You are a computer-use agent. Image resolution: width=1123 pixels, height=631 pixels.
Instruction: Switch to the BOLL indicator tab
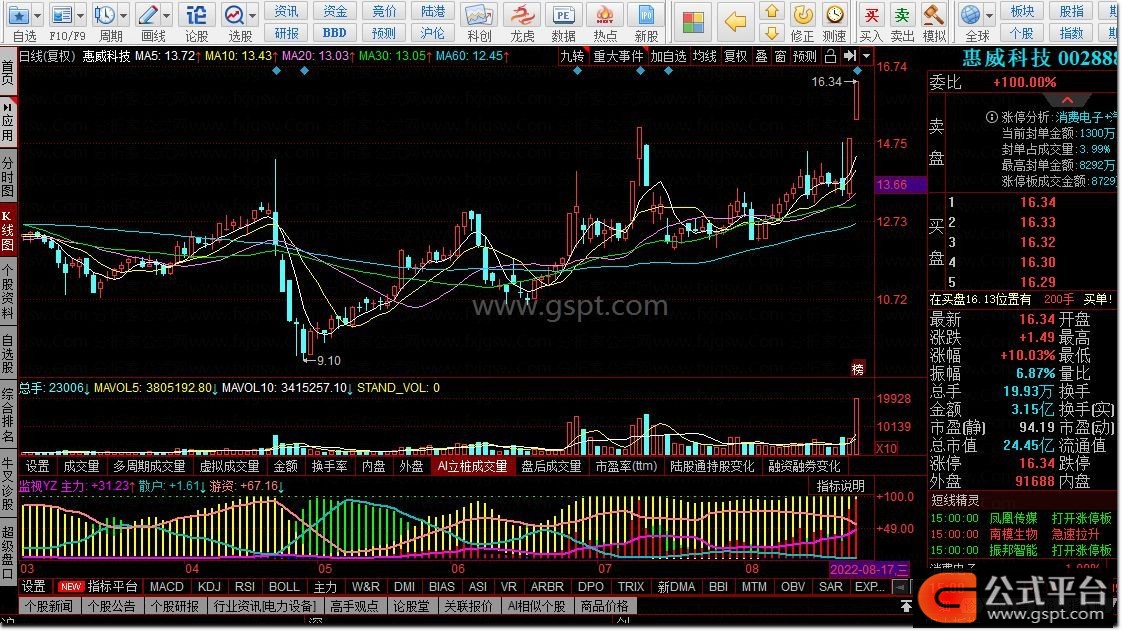pos(284,587)
